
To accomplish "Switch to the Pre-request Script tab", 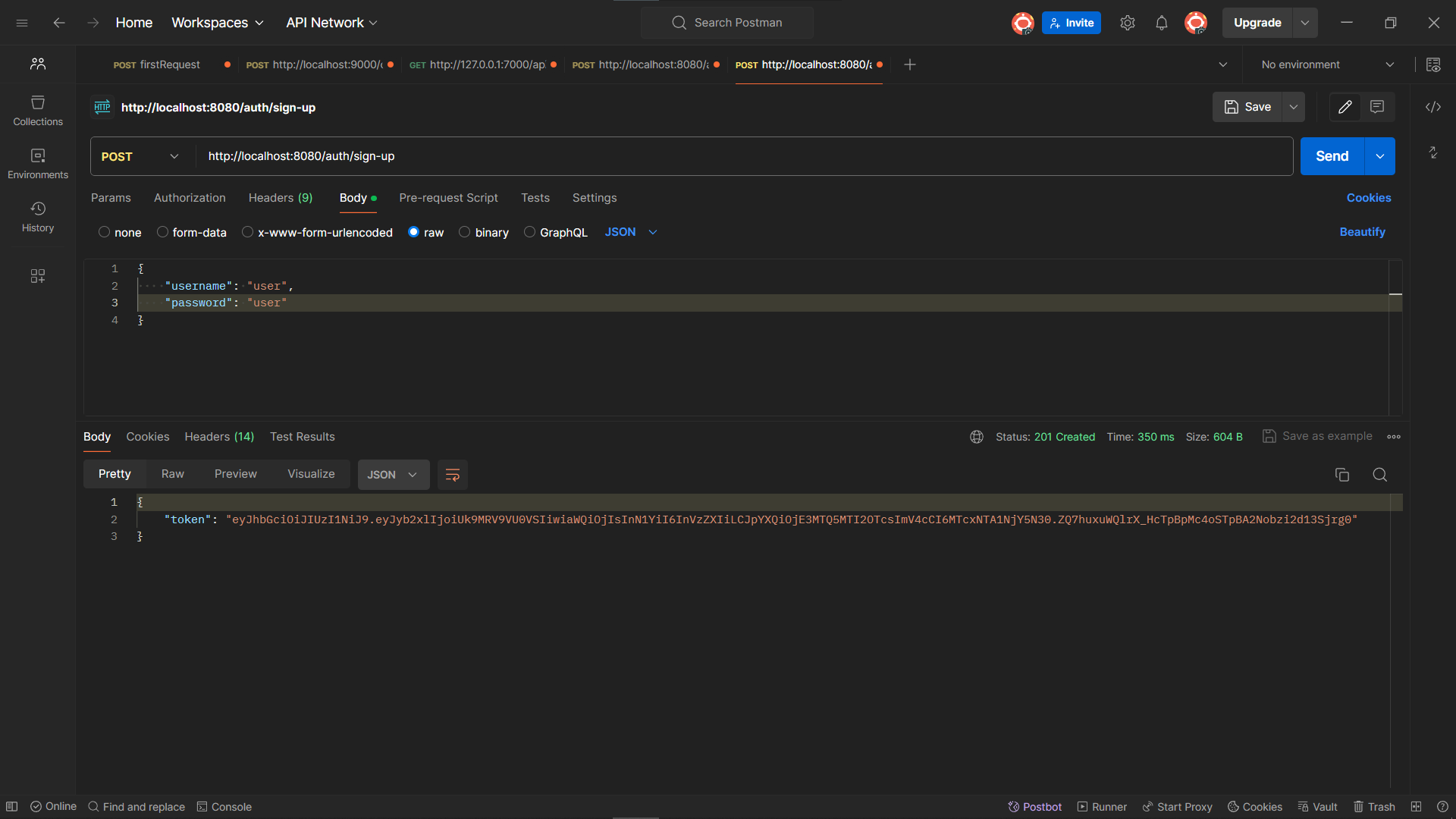I will (x=449, y=198).
